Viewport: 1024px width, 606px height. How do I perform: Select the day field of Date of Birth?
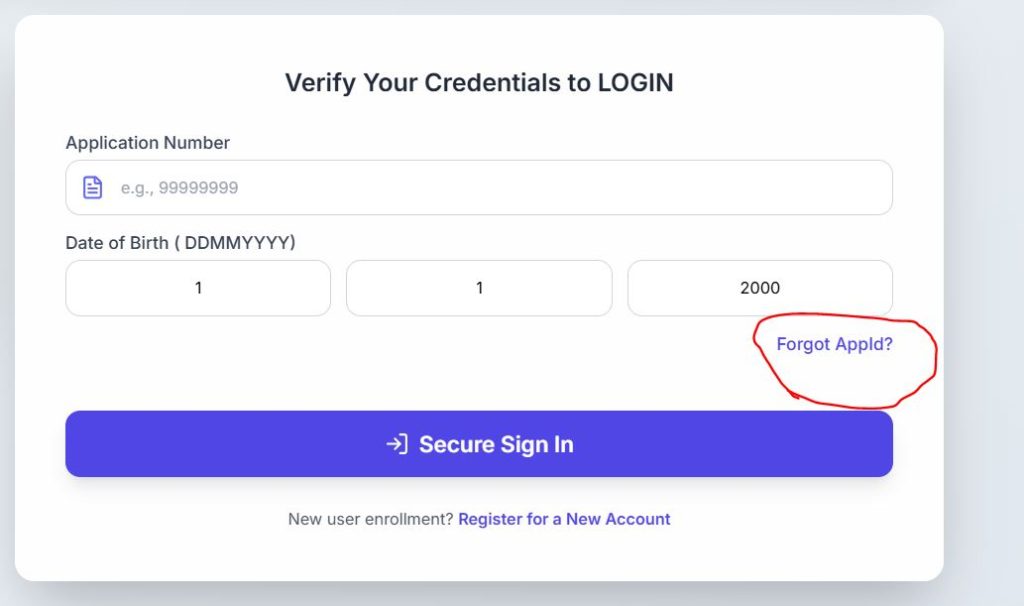[198, 288]
